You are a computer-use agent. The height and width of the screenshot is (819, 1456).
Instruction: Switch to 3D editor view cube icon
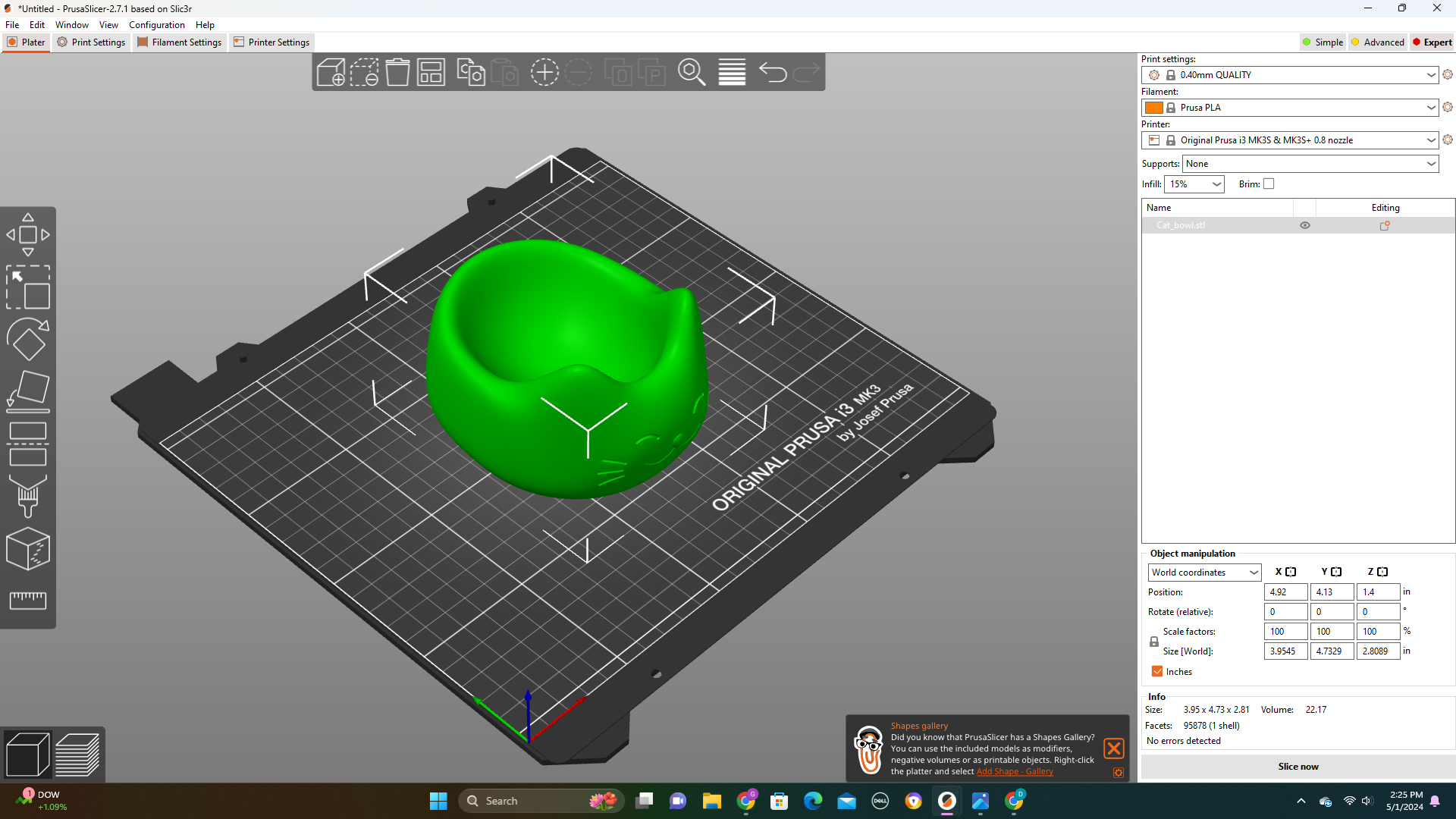(x=27, y=755)
